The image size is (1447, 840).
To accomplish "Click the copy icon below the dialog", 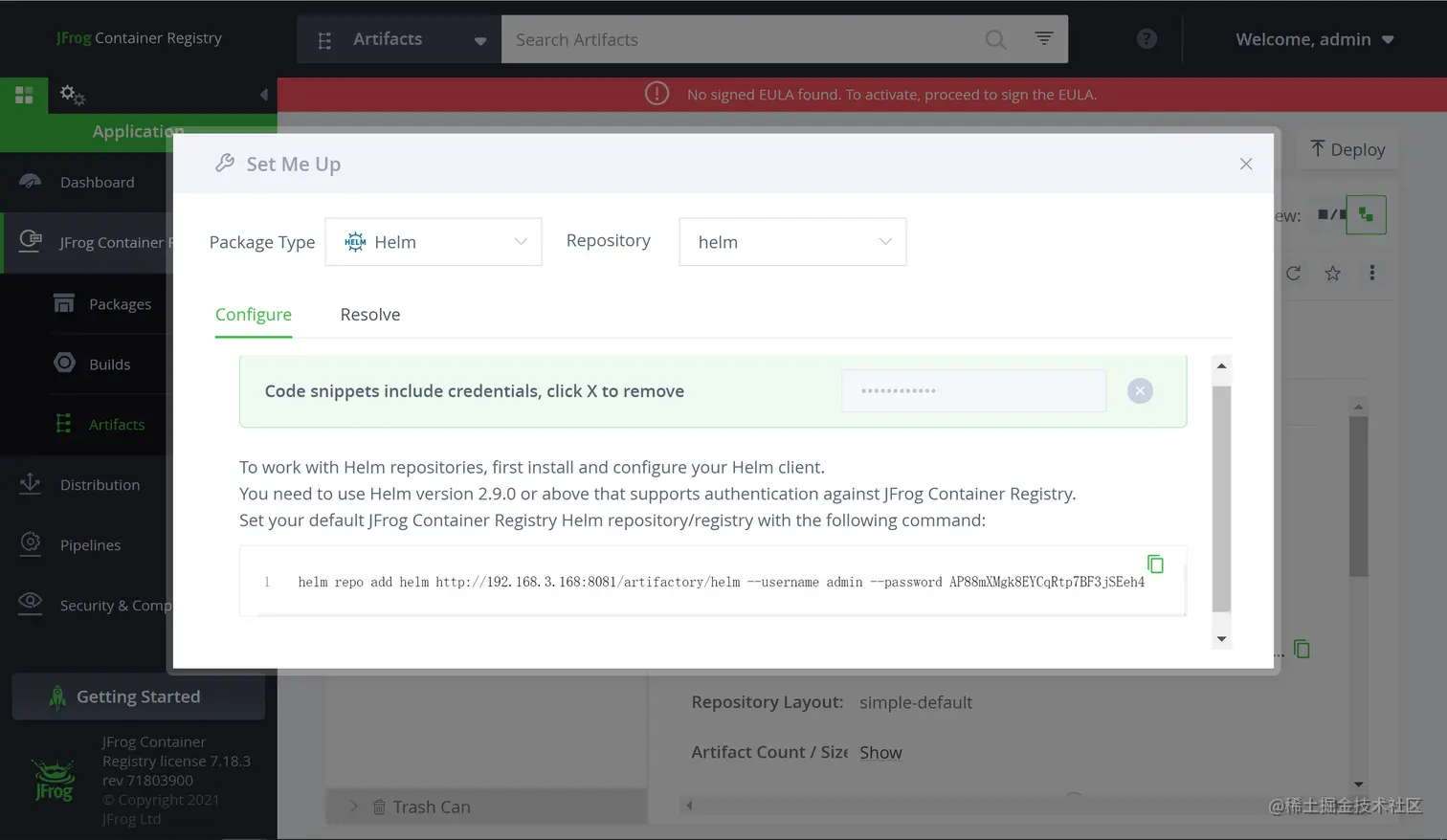I will [1302, 649].
